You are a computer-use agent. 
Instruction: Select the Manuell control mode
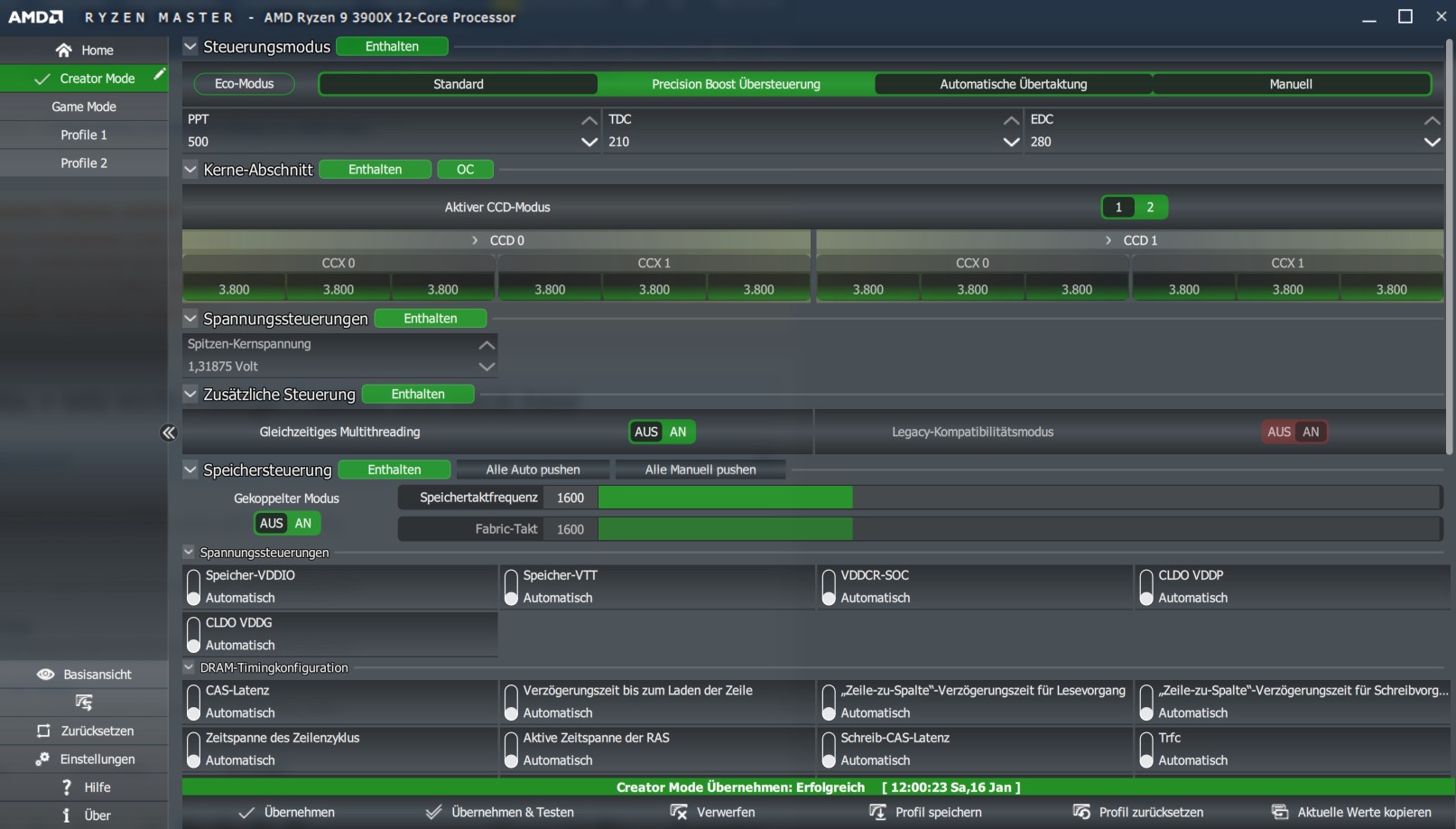coord(1291,84)
